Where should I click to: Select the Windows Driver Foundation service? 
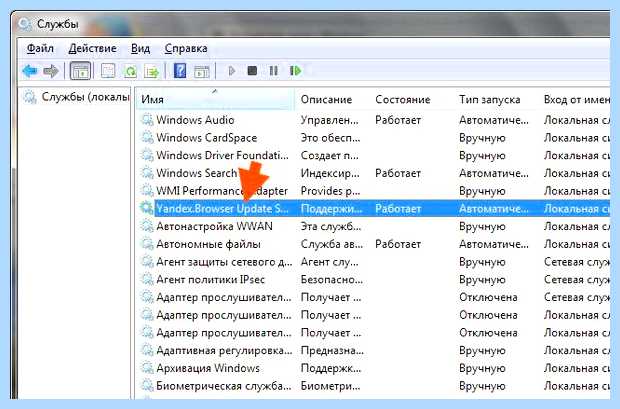222,155
